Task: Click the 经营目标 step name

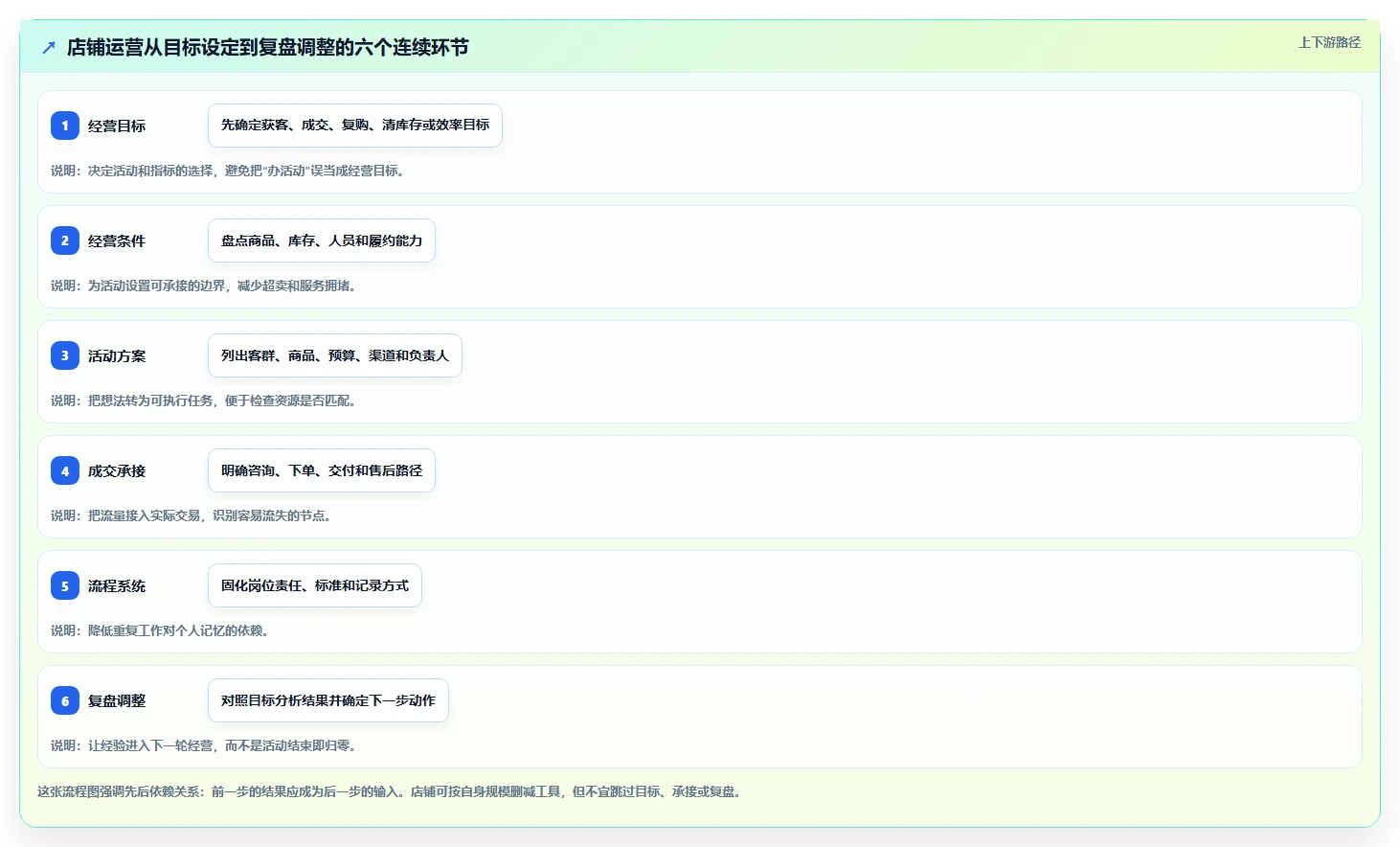Action: point(117,126)
